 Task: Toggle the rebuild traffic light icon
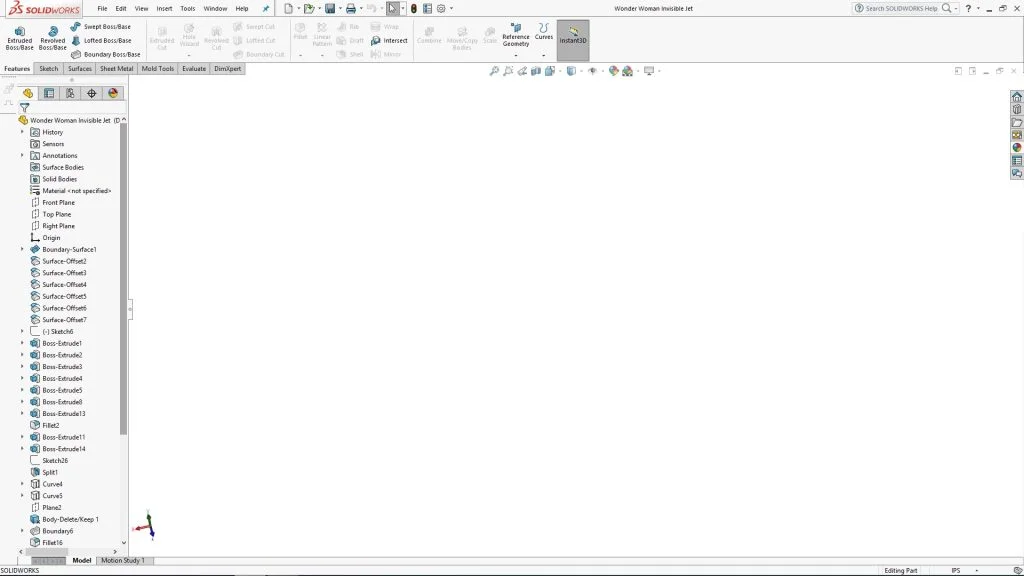414,8
